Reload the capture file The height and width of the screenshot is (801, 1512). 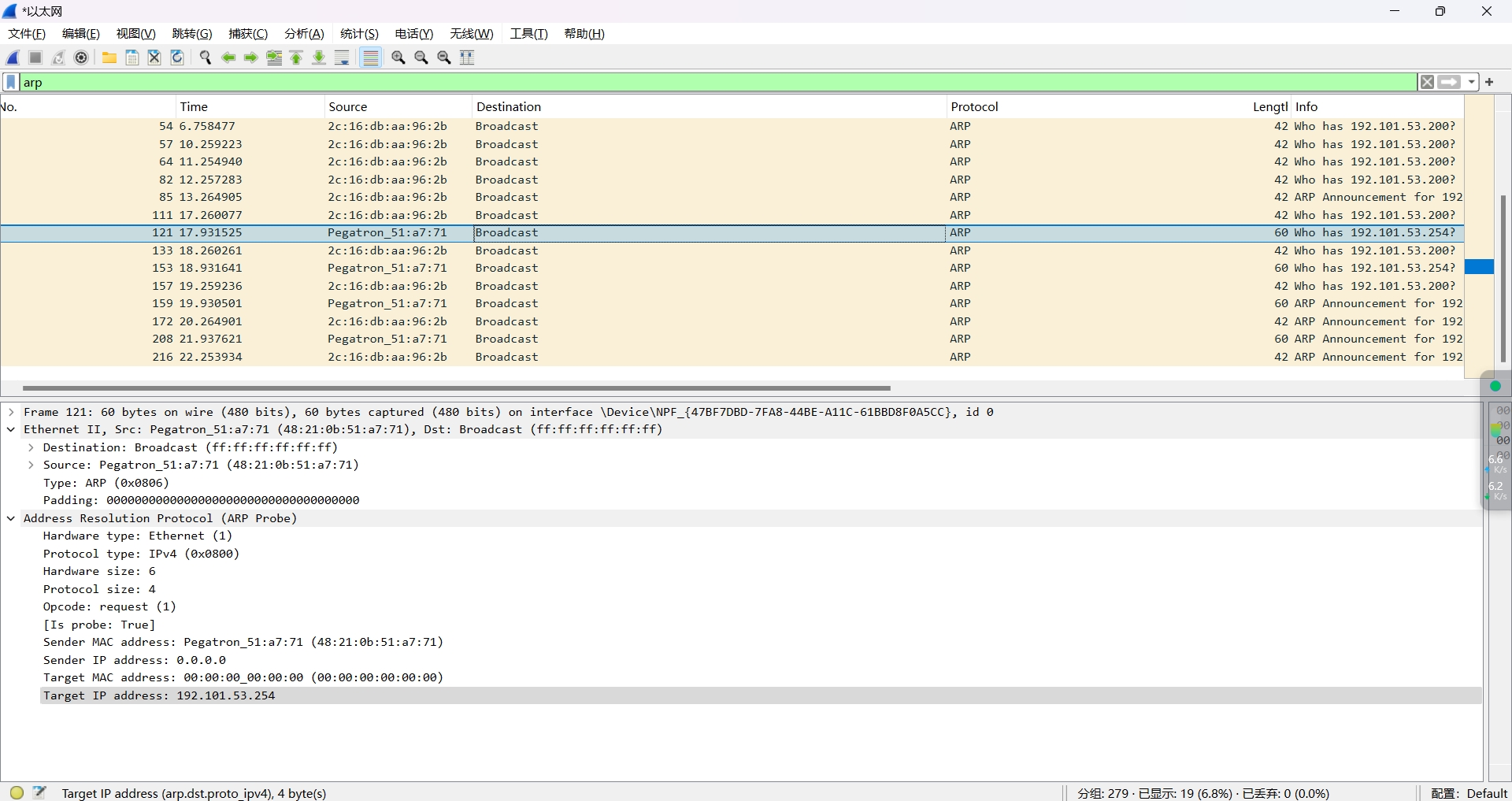click(x=177, y=57)
